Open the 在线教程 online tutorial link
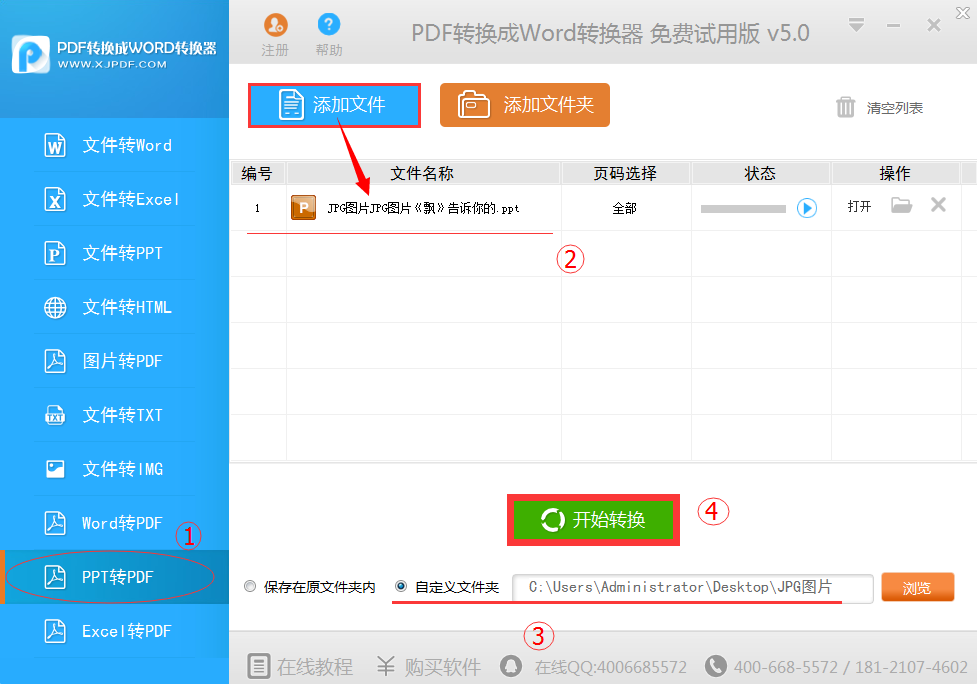 point(315,667)
